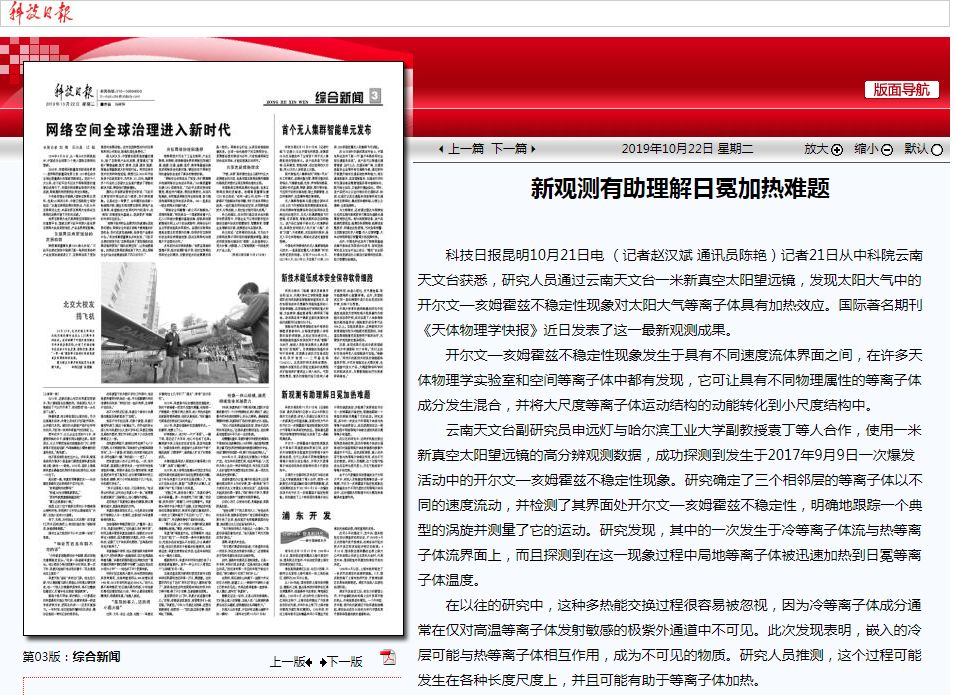Click the 科技日报 masthead on the page thumbnail
954x695 pixels.
(73, 92)
